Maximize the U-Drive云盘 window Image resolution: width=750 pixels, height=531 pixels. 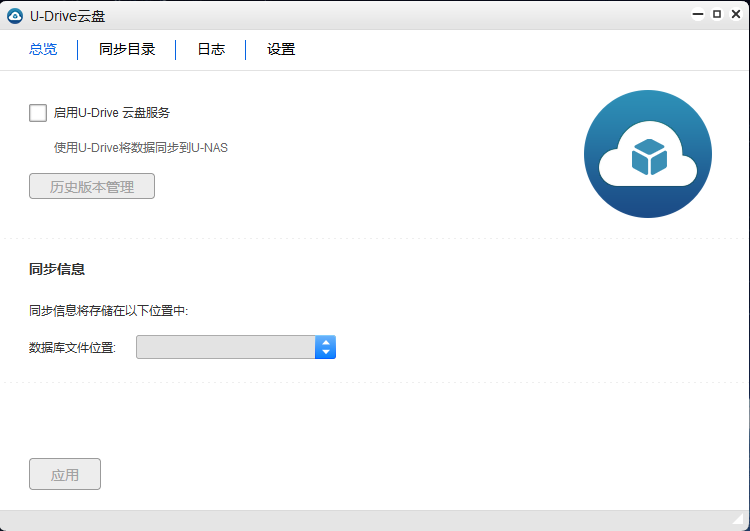click(717, 14)
